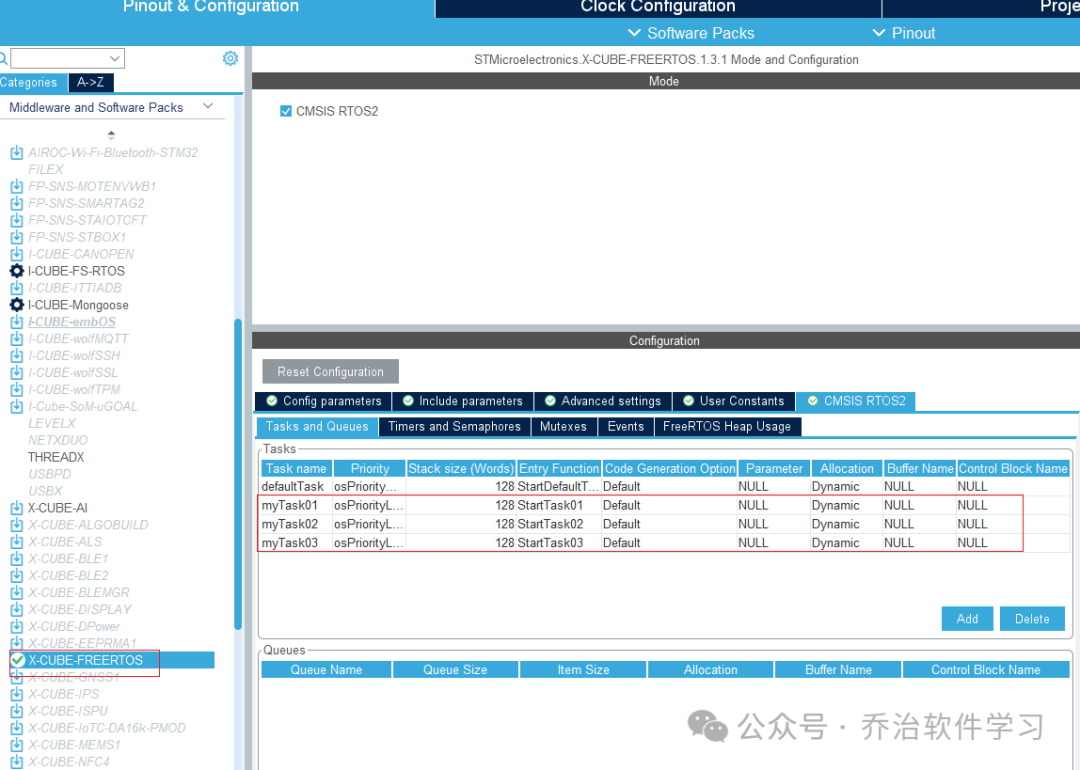1080x770 pixels.
Task: Click download icon beside X-CUBE-AI
Action: 17,508
